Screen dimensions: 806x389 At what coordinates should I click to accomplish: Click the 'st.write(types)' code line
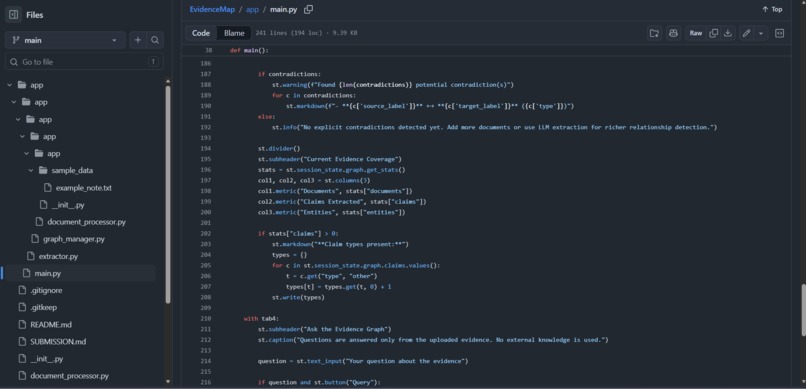298,297
